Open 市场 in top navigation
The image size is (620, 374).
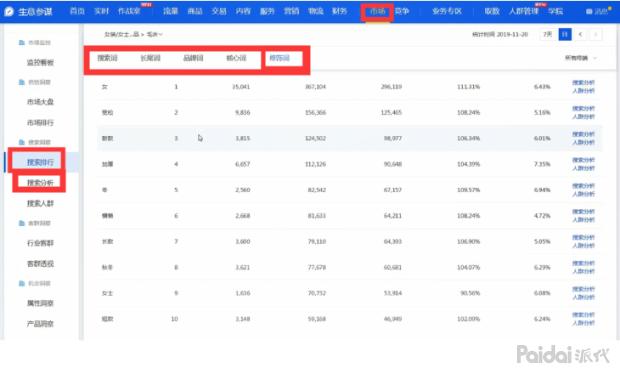click(377, 11)
